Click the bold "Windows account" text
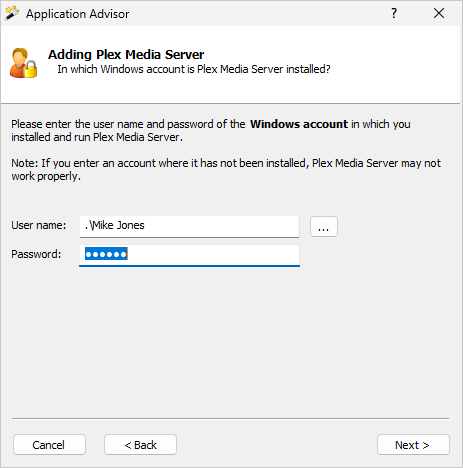 [x=299, y=124]
